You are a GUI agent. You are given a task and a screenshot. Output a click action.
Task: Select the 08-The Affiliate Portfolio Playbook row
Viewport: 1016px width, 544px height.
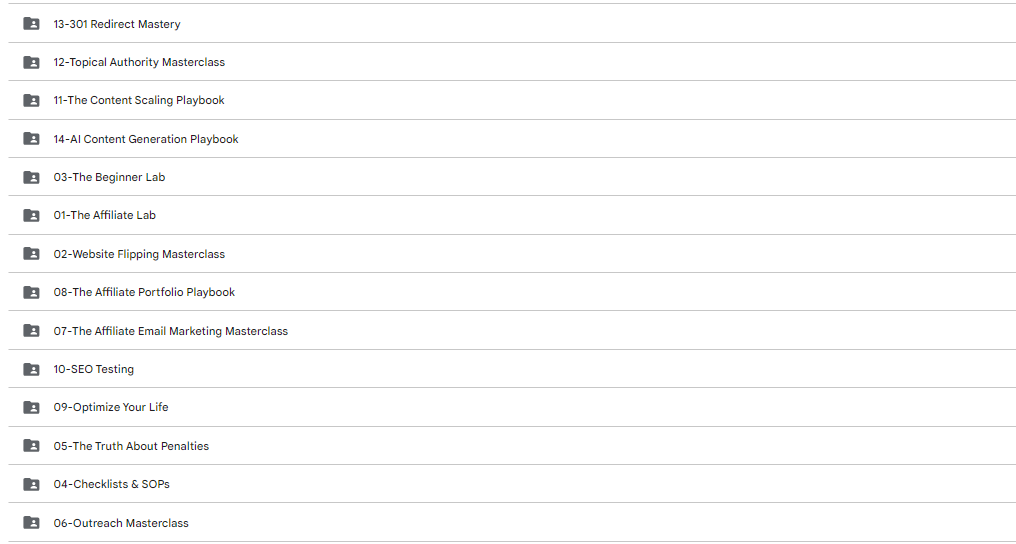[512, 292]
